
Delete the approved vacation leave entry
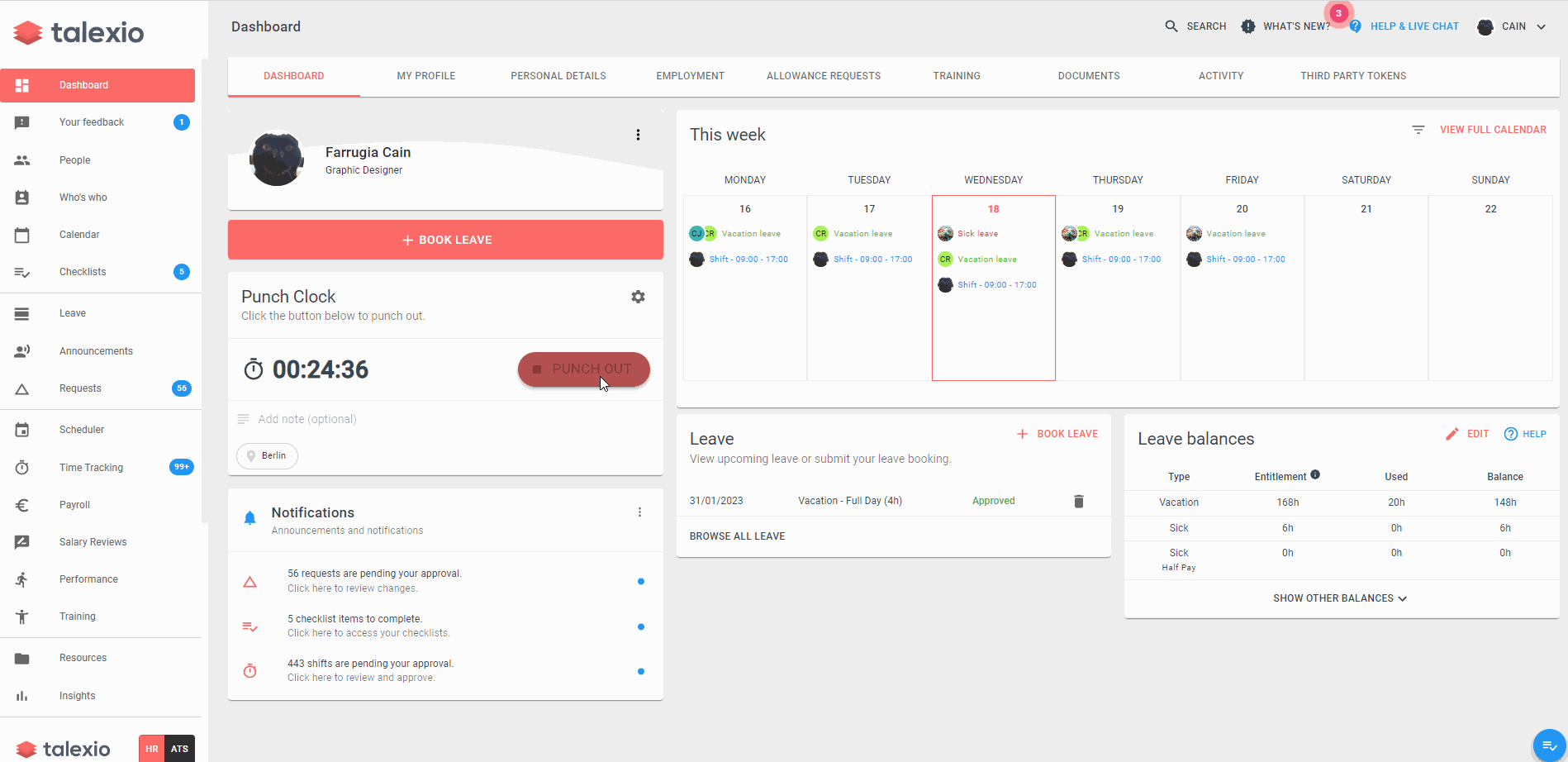pos(1079,501)
